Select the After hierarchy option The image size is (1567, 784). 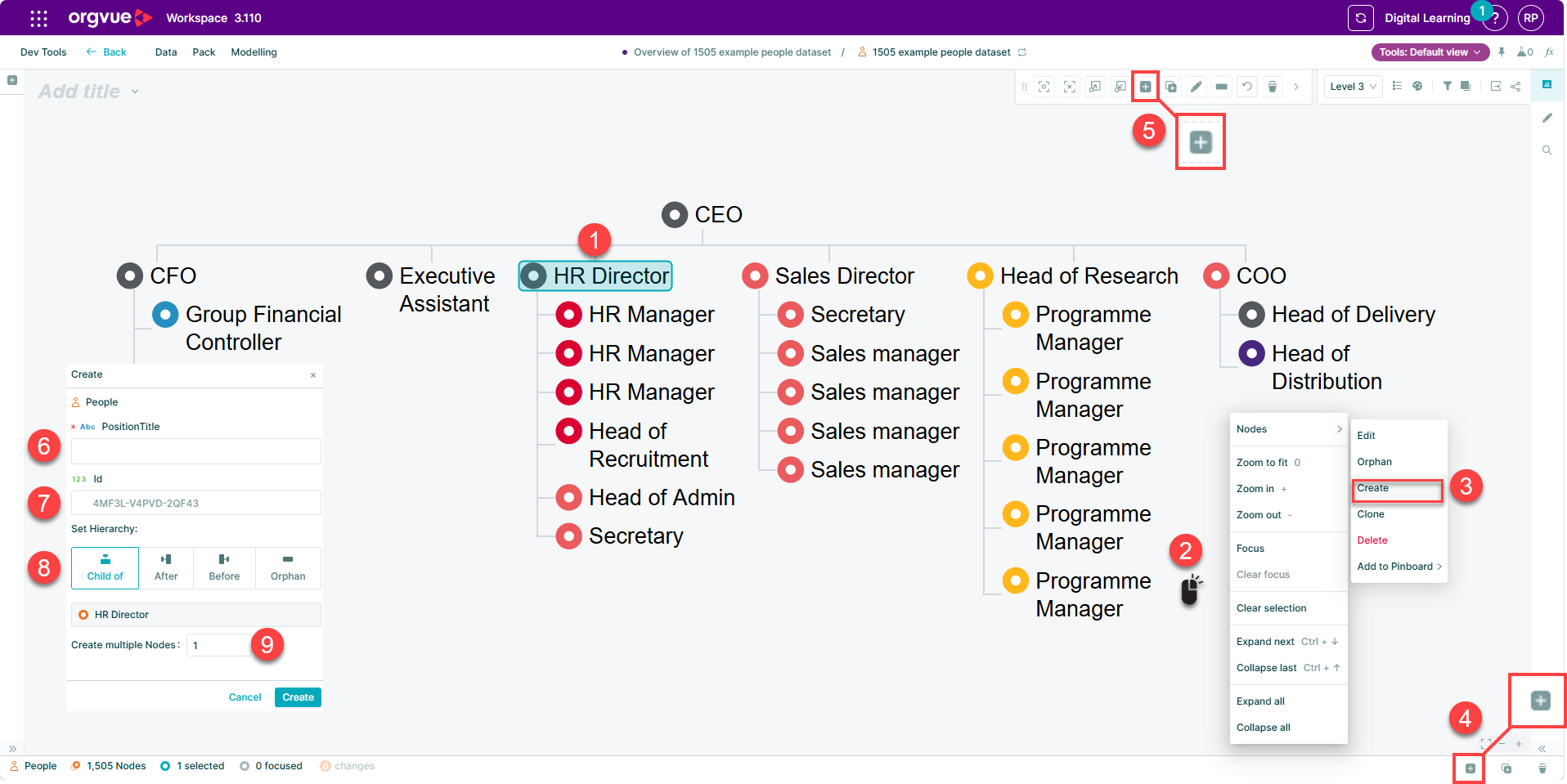point(166,567)
